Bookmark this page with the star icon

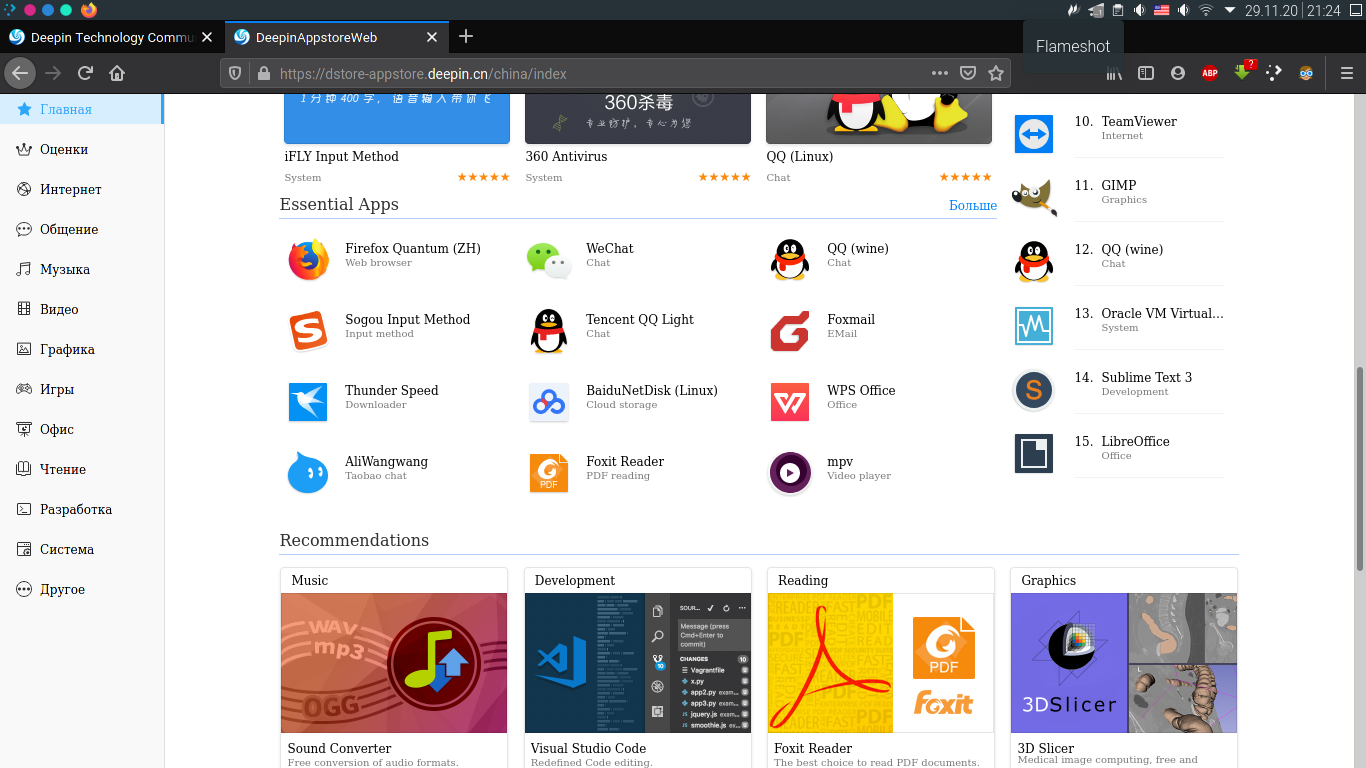(996, 73)
